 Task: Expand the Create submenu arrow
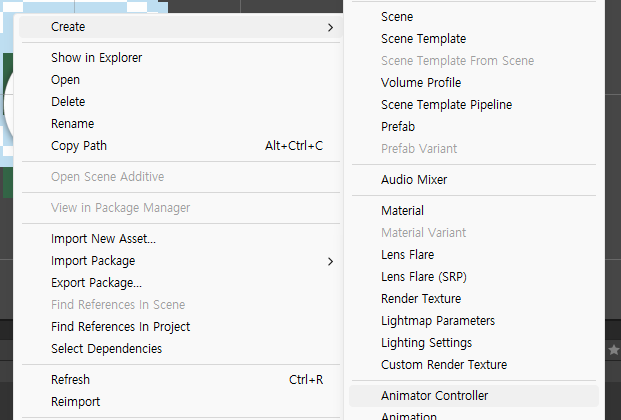click(330, 27)
